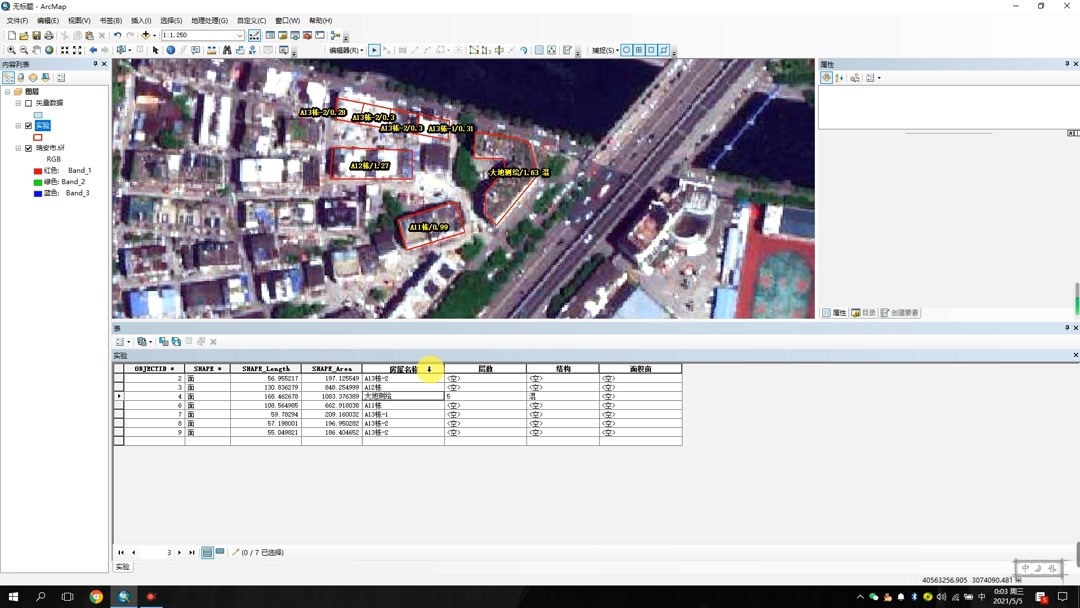Collapse the 图层 data frame tree node
This screenshot has width=1080, height=608.
click(x=8, y=92)
